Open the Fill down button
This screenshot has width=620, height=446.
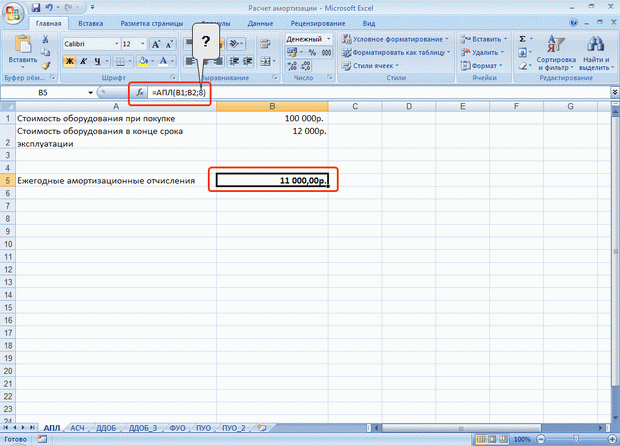pyautogui.click(x=522, y=52)
